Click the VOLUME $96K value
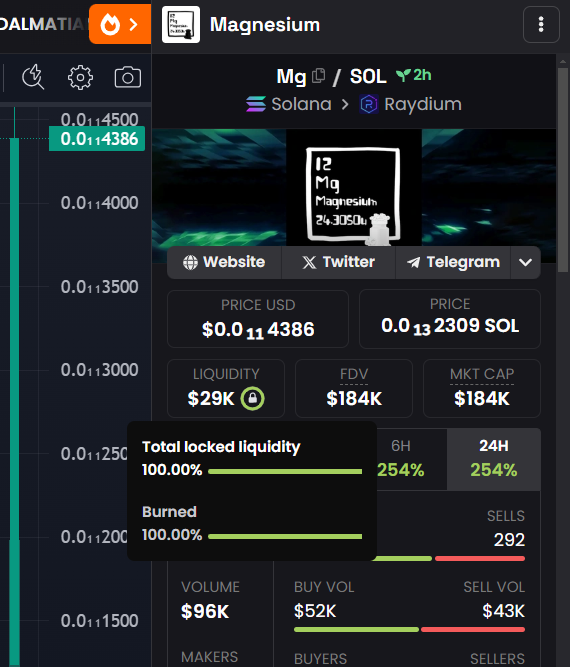 pyautogui.click(x=205, y=611)
